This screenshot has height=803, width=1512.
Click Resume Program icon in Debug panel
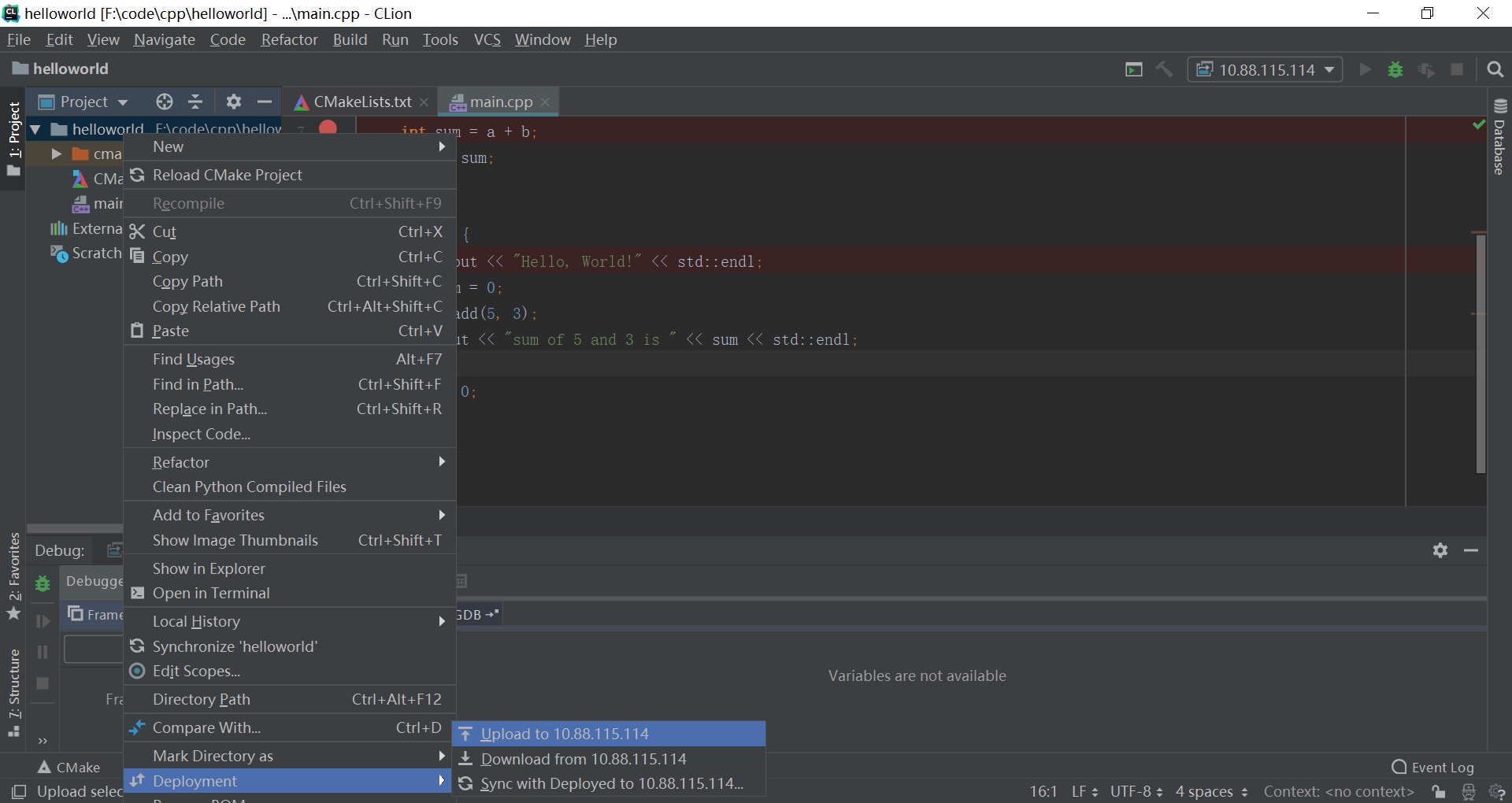43,621
